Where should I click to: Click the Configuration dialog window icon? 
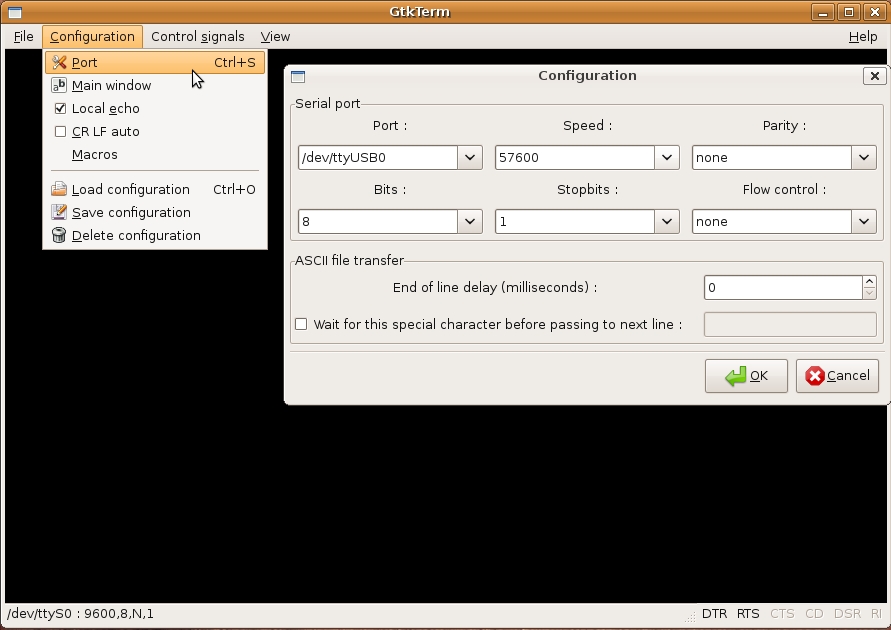coord(298,76)
